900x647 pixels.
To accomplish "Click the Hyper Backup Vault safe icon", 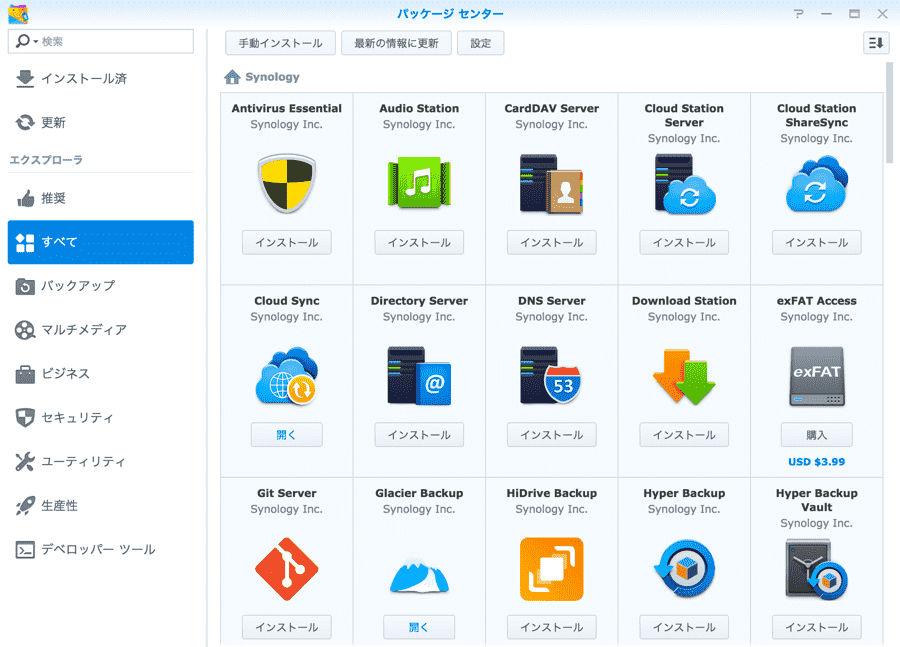I will pyautogui.click(x=816, y=569).
